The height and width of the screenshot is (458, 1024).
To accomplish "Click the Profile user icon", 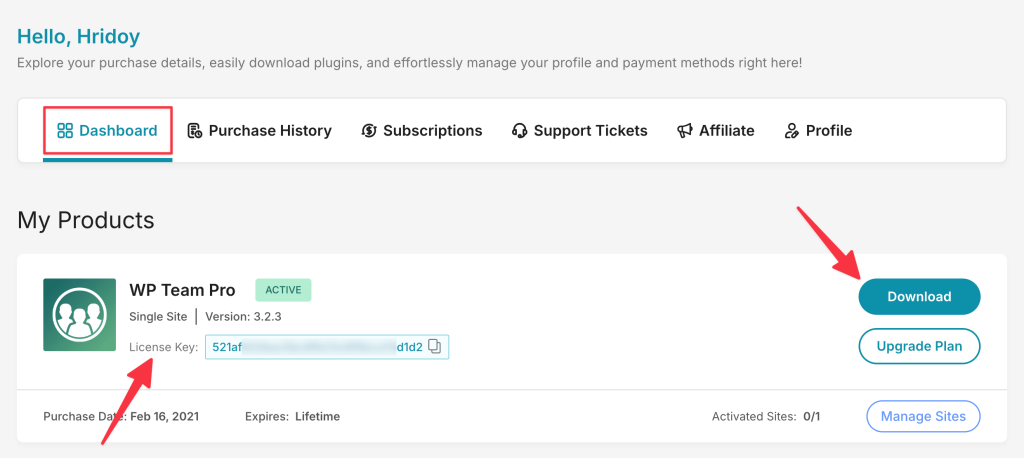I will pos(792,131).
